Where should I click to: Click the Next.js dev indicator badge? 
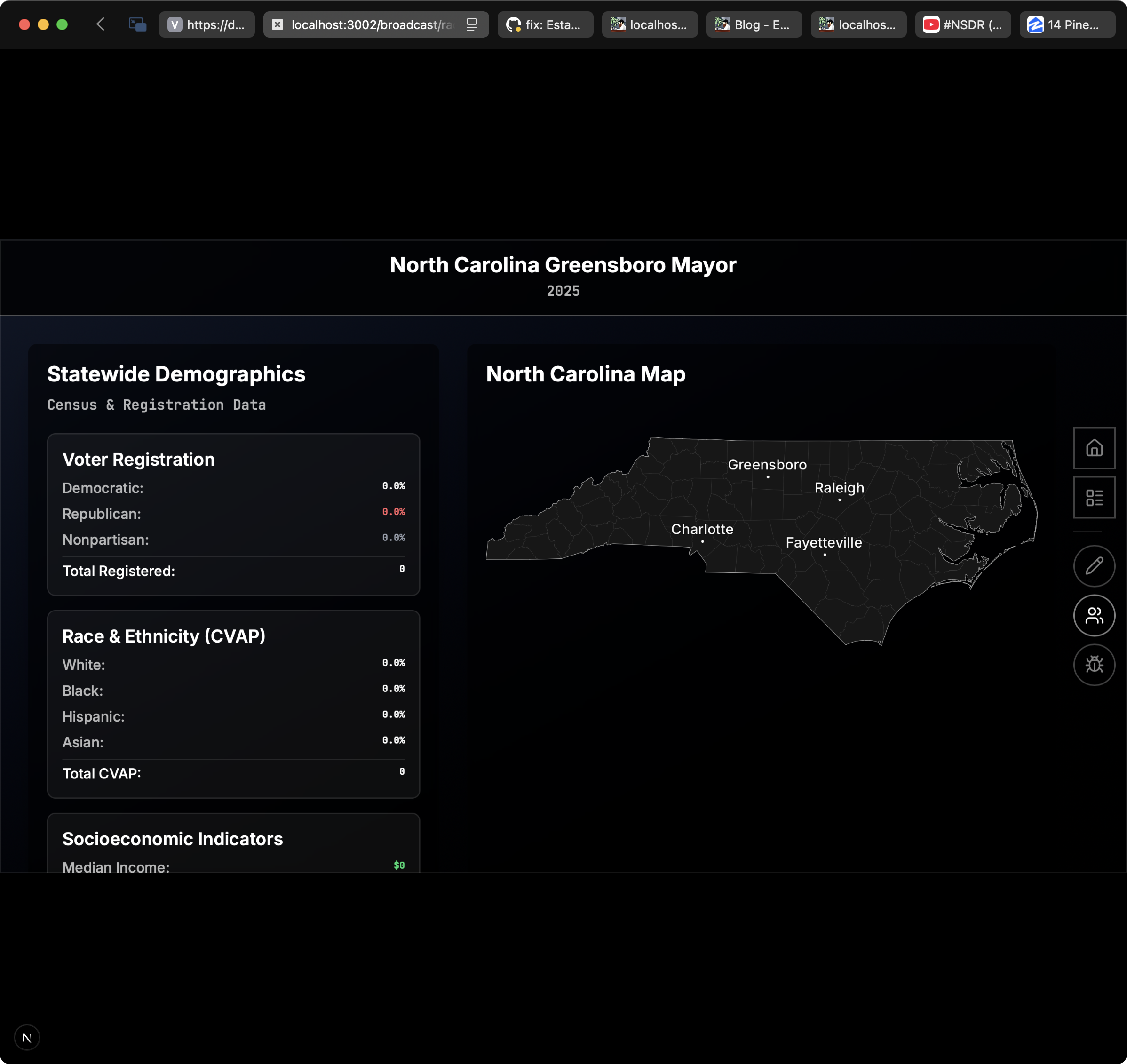27,1037
